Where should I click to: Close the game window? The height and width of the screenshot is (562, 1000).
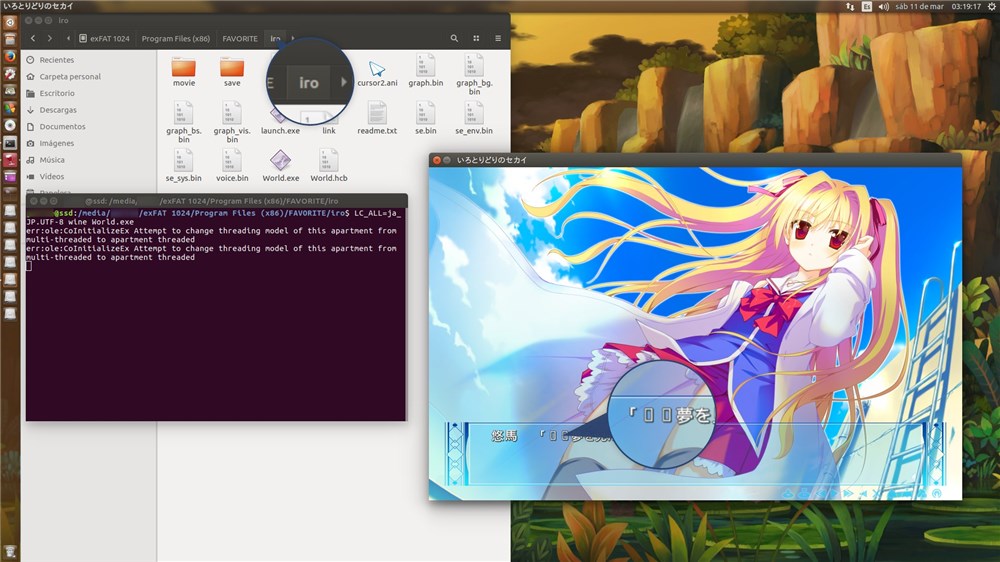(x=437, y=160)
